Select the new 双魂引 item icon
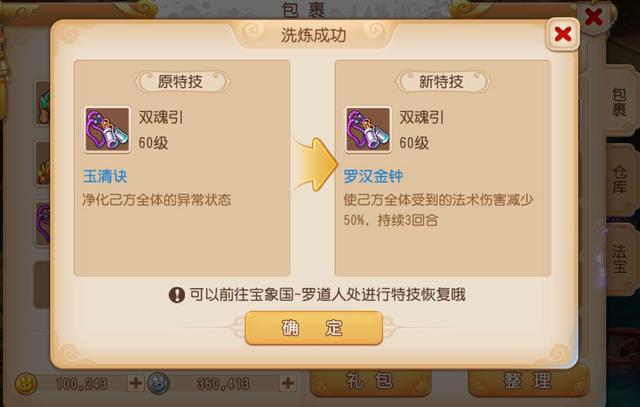The width and height of the screenshot is (640, 407). [x=368, y=130]
